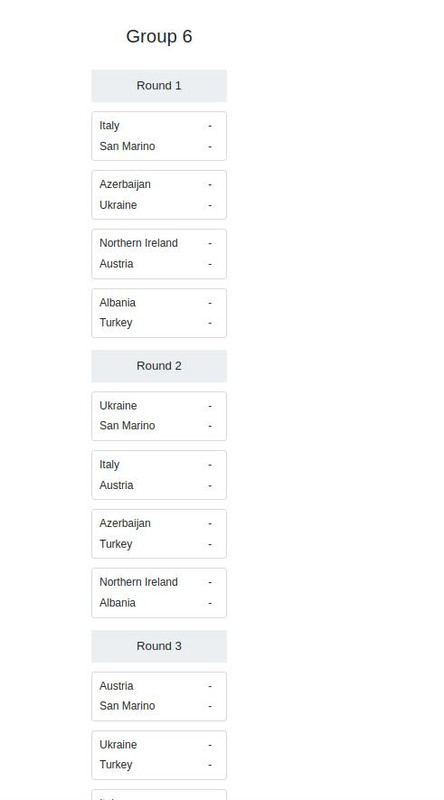Open the Italy vs San Marino match card
Viewport: 444px width, 800px height.
tap(159, 136)
